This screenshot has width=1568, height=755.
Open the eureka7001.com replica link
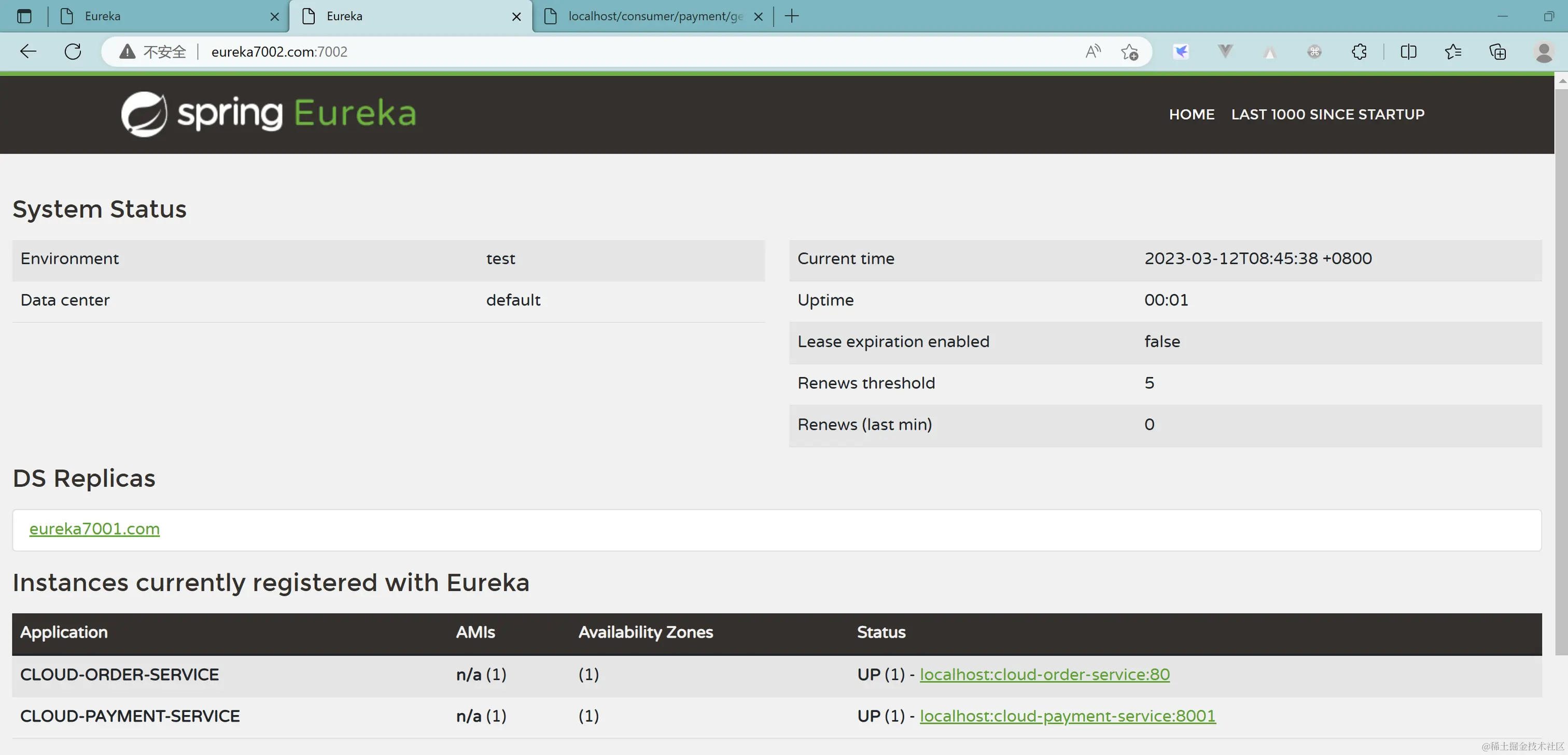[x=94, y=528]
